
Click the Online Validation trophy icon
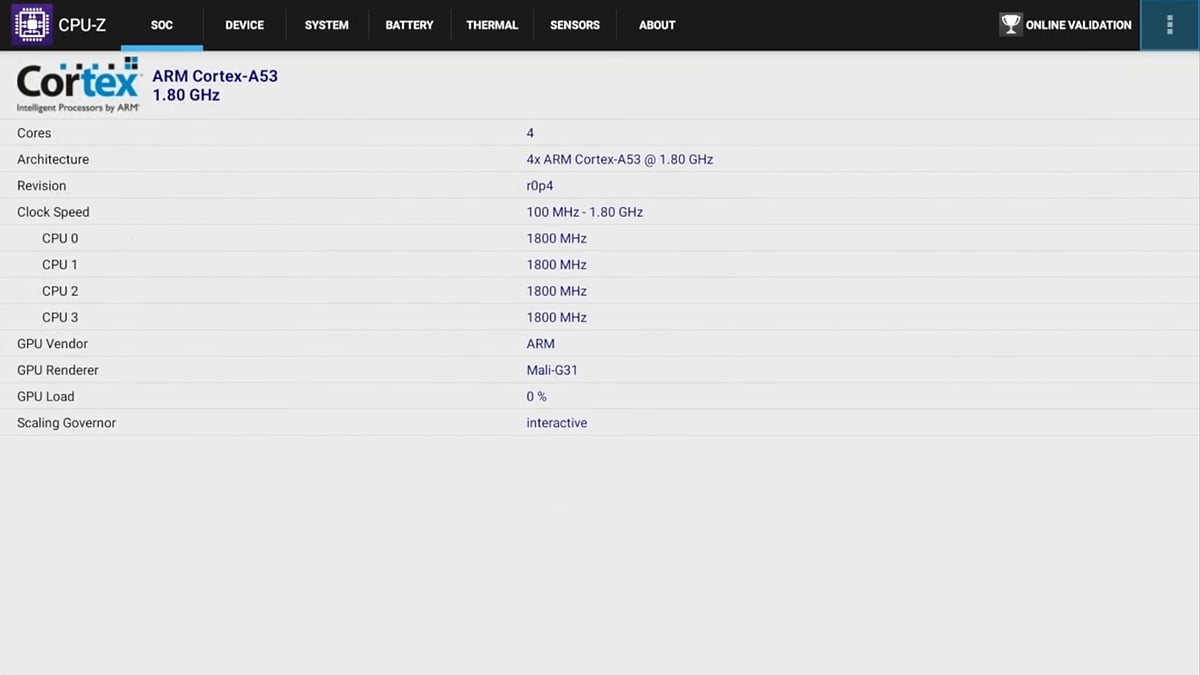click(x=1011, y=25)
